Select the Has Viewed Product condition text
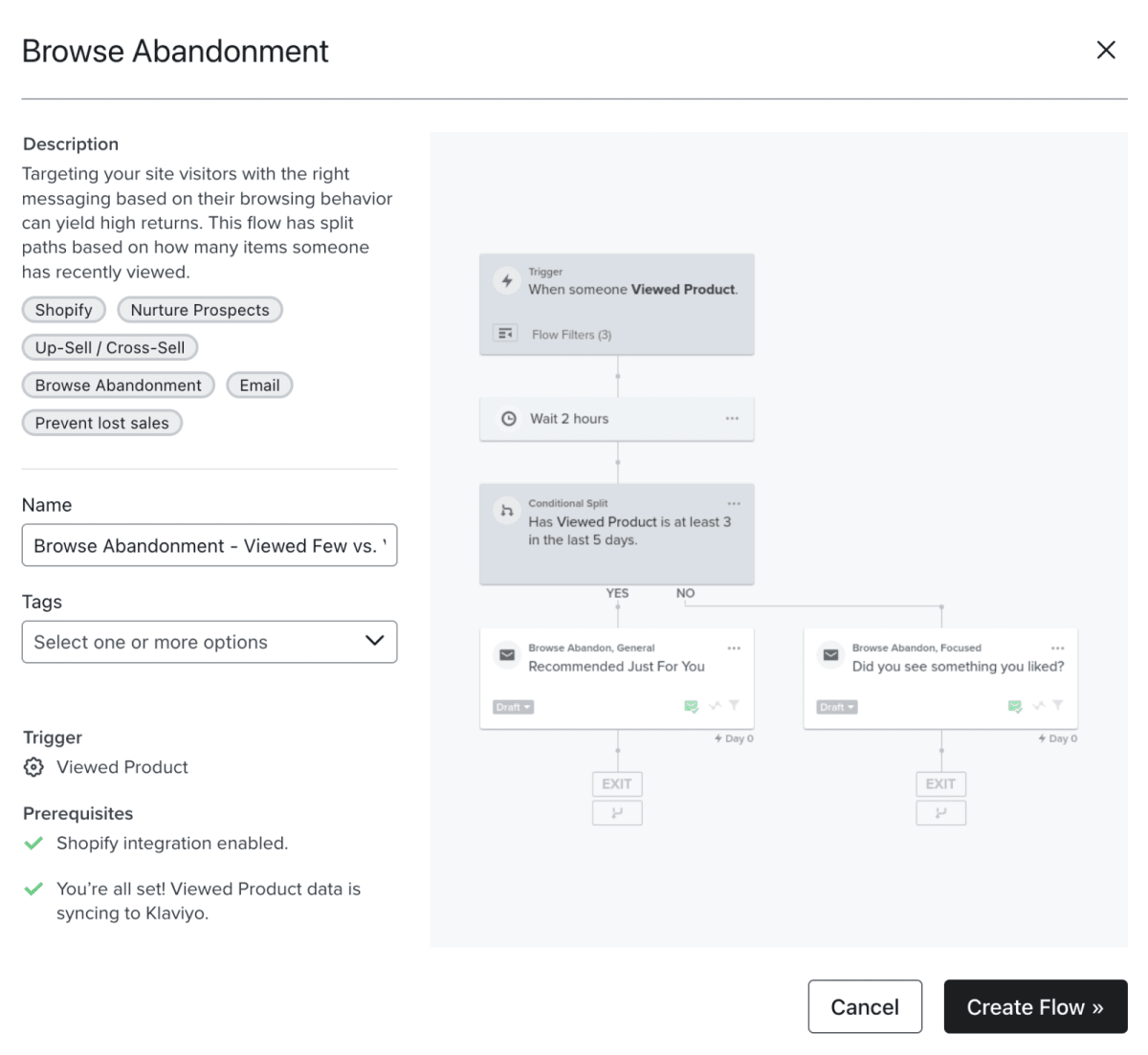Viewport: 1148px width, 1055px height. coord(629,531)
